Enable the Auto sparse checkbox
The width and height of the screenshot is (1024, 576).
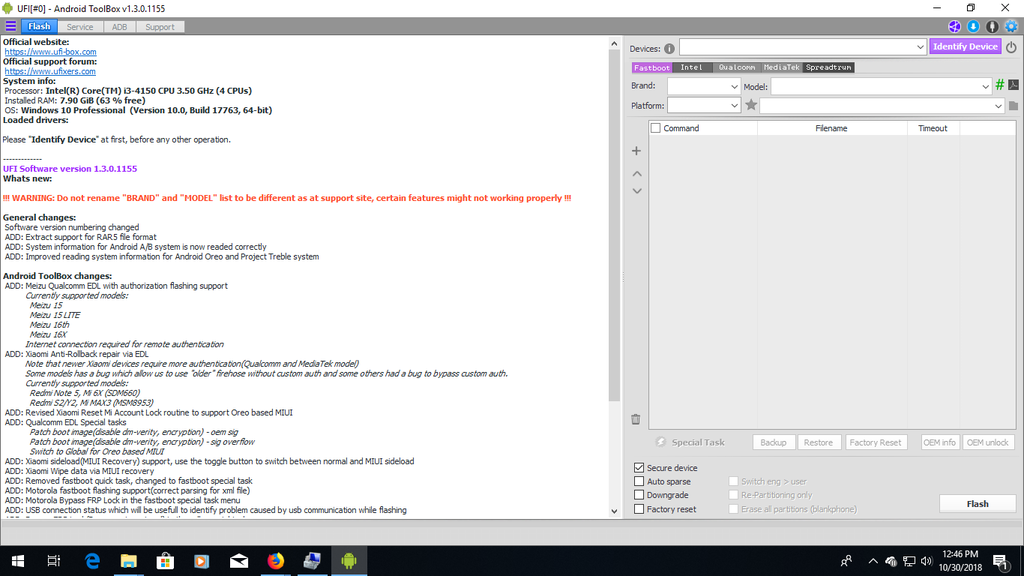pyautogui.click(x=639, y=481)
